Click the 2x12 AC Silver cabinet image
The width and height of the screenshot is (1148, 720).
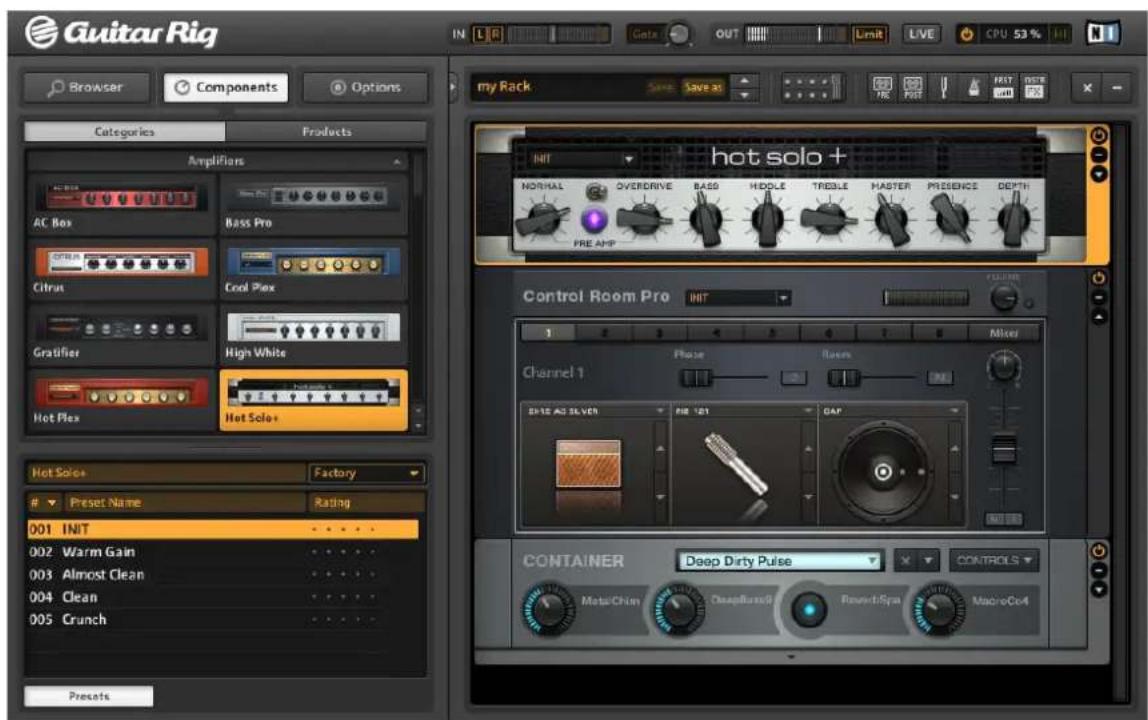(588, 464)
